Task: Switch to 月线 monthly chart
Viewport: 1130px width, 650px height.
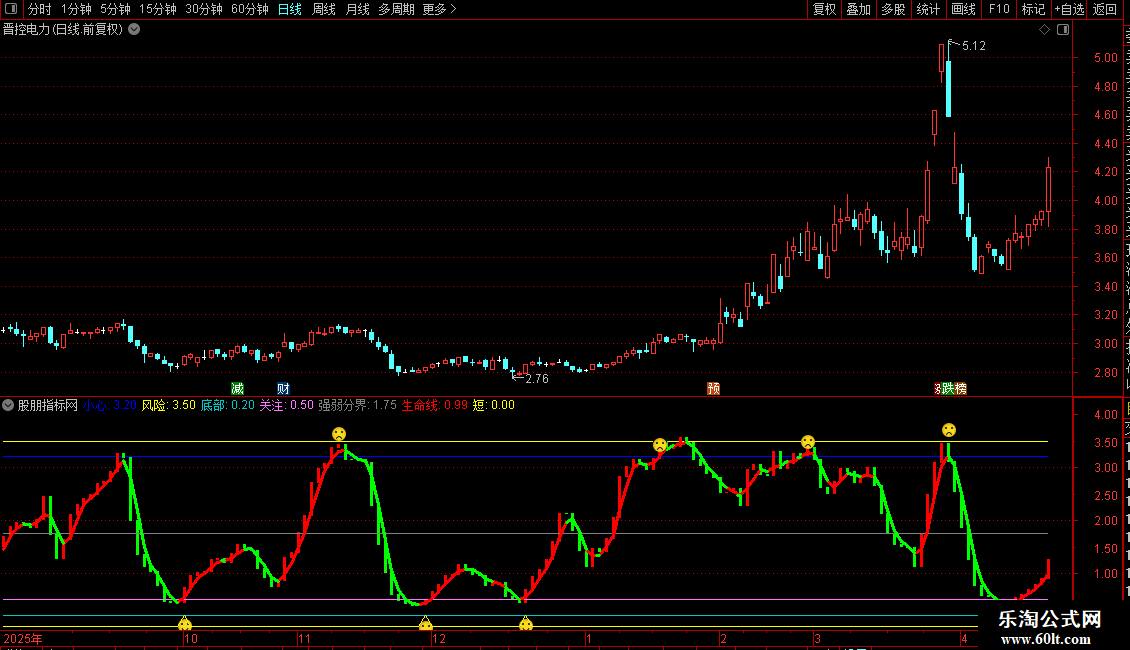Action: click(x=357, y=9)
